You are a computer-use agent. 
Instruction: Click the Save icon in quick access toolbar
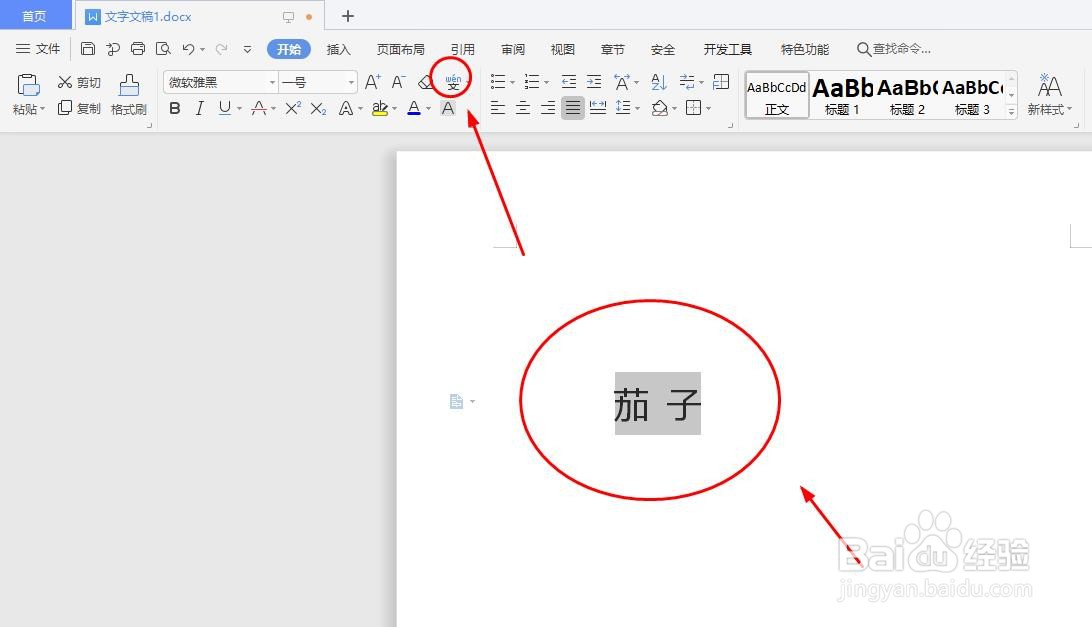point(88,48)
